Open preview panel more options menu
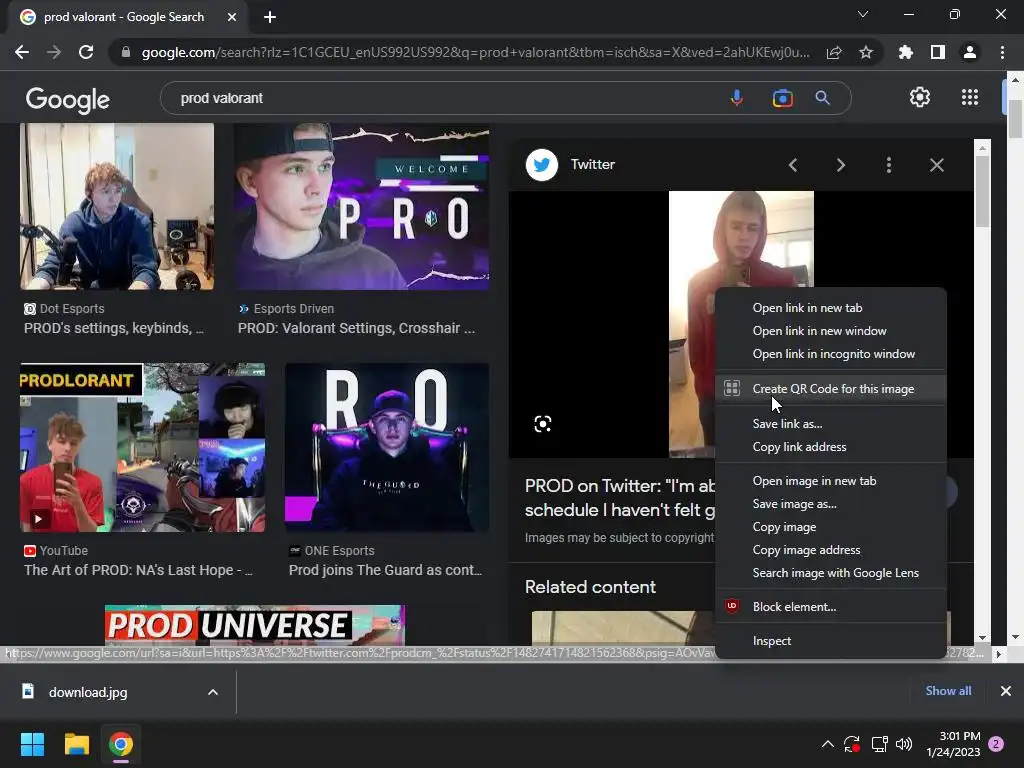This screenshot has width=1024, height=768. [889, 165]
